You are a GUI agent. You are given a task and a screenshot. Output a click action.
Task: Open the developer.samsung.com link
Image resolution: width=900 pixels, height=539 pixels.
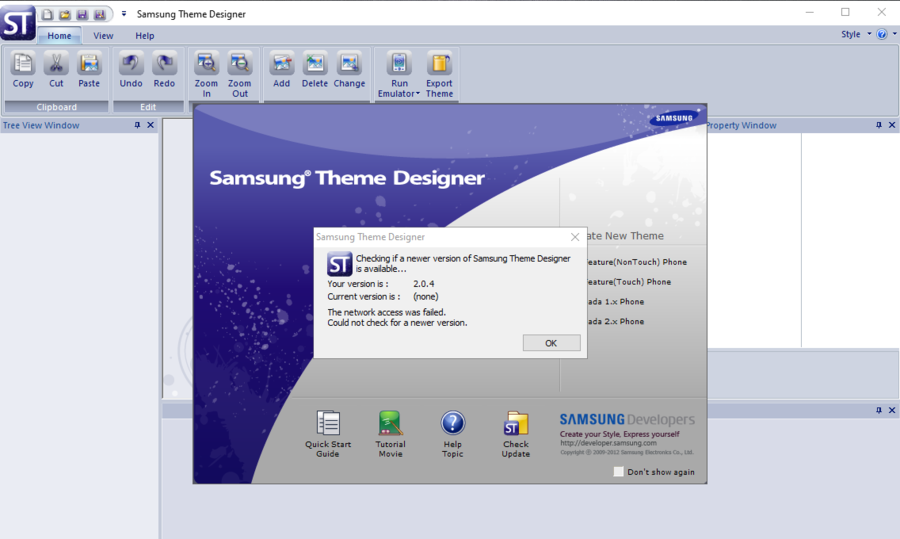(608, 443)
